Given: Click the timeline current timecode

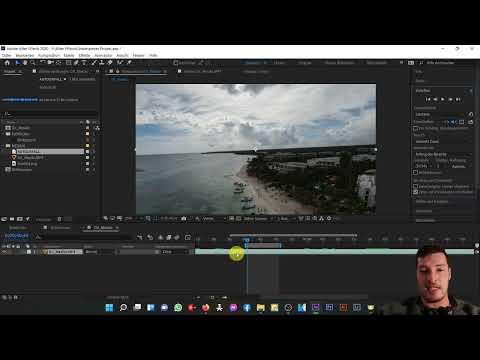Looking at the screenshot, I should 17,236.
